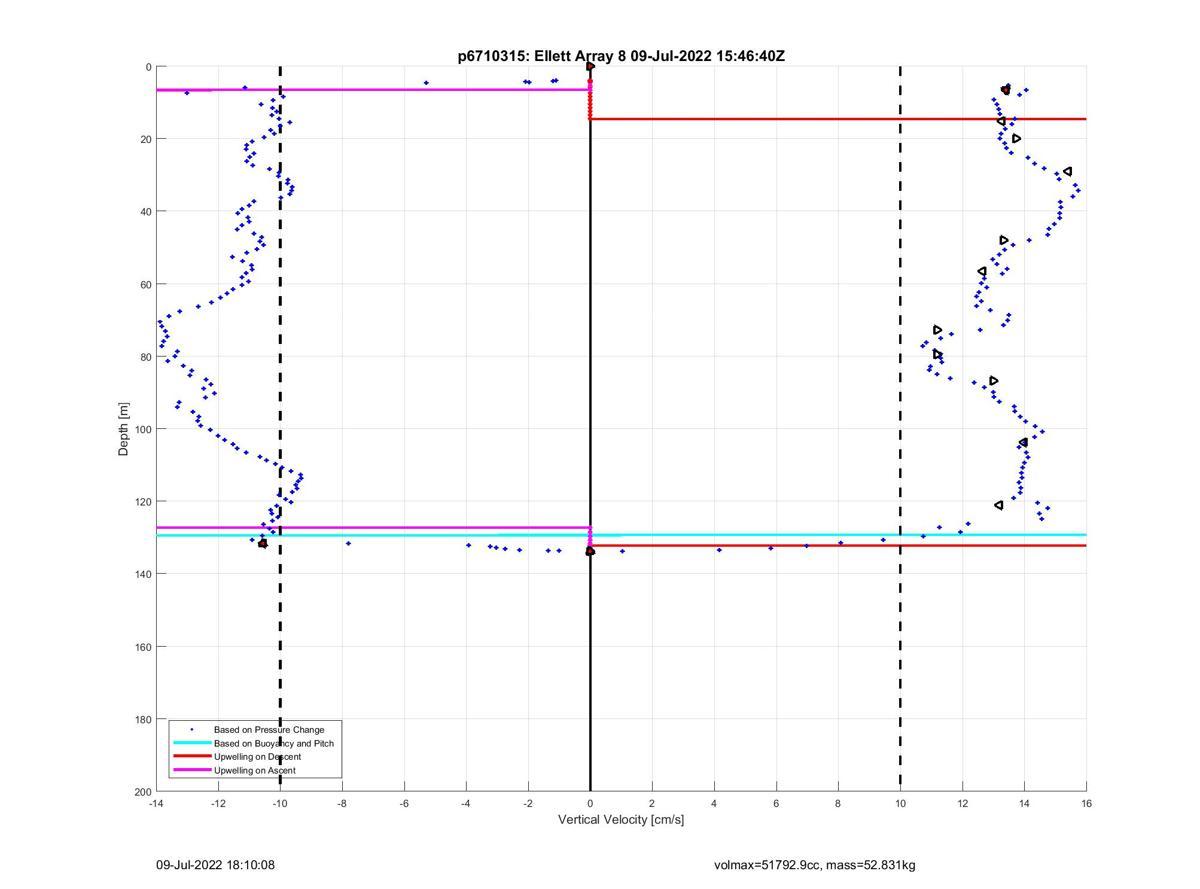Click the cyan line sample in the legend

coord(191,743)
